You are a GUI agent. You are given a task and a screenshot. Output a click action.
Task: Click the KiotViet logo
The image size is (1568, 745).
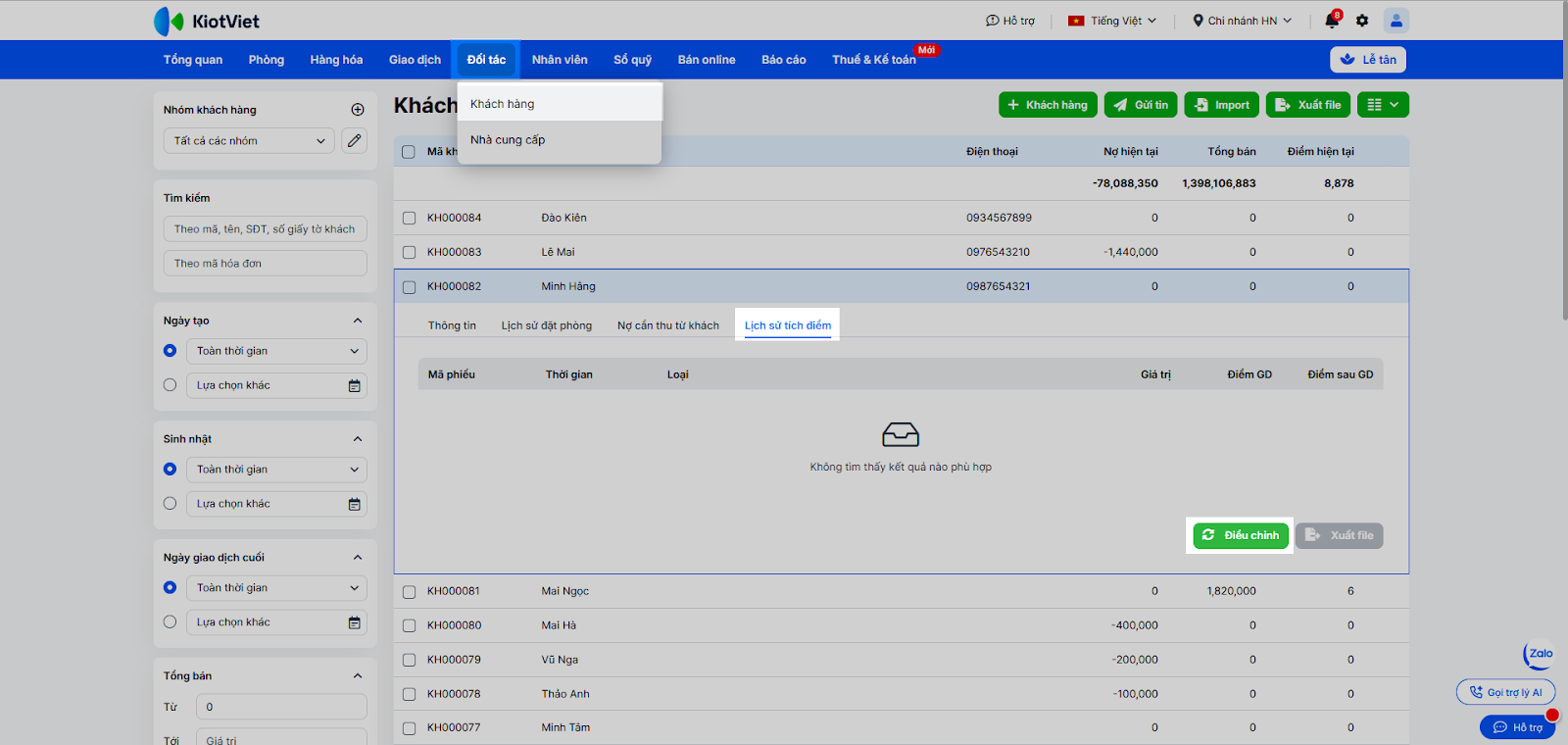click(207, 21)
